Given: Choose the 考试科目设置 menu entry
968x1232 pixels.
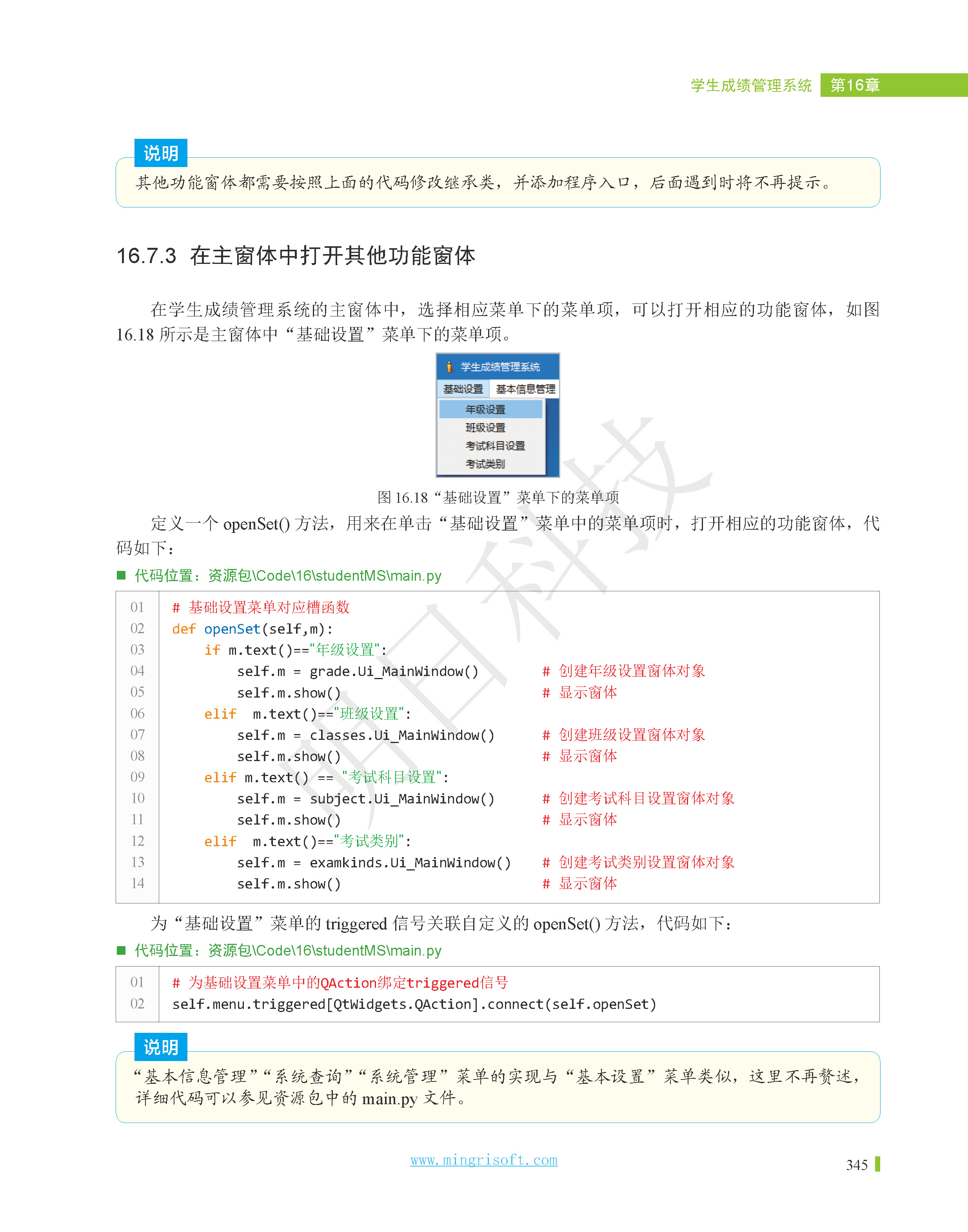Looking at the screenshot, I should 495,445.
